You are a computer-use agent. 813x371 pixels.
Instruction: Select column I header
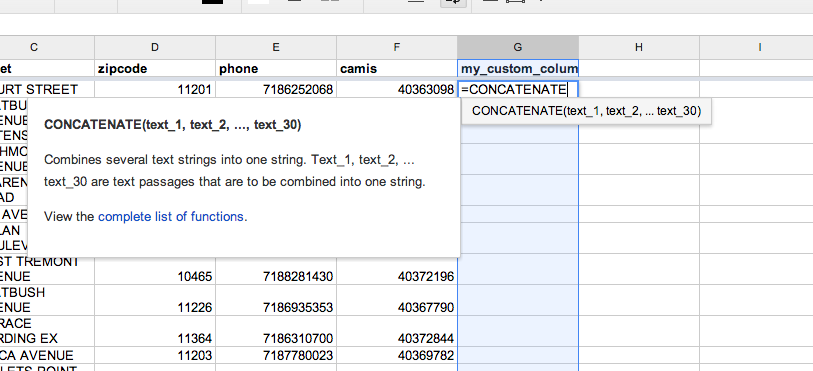tap(760, 47)
